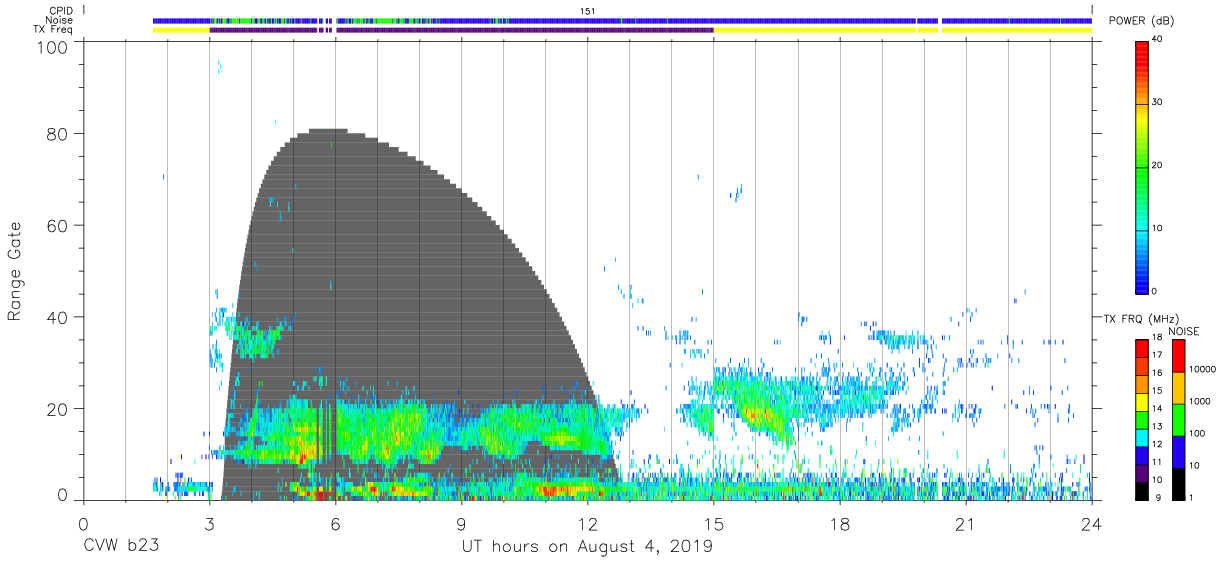Click the x-axis tick label '15'

tap(713, 526)
